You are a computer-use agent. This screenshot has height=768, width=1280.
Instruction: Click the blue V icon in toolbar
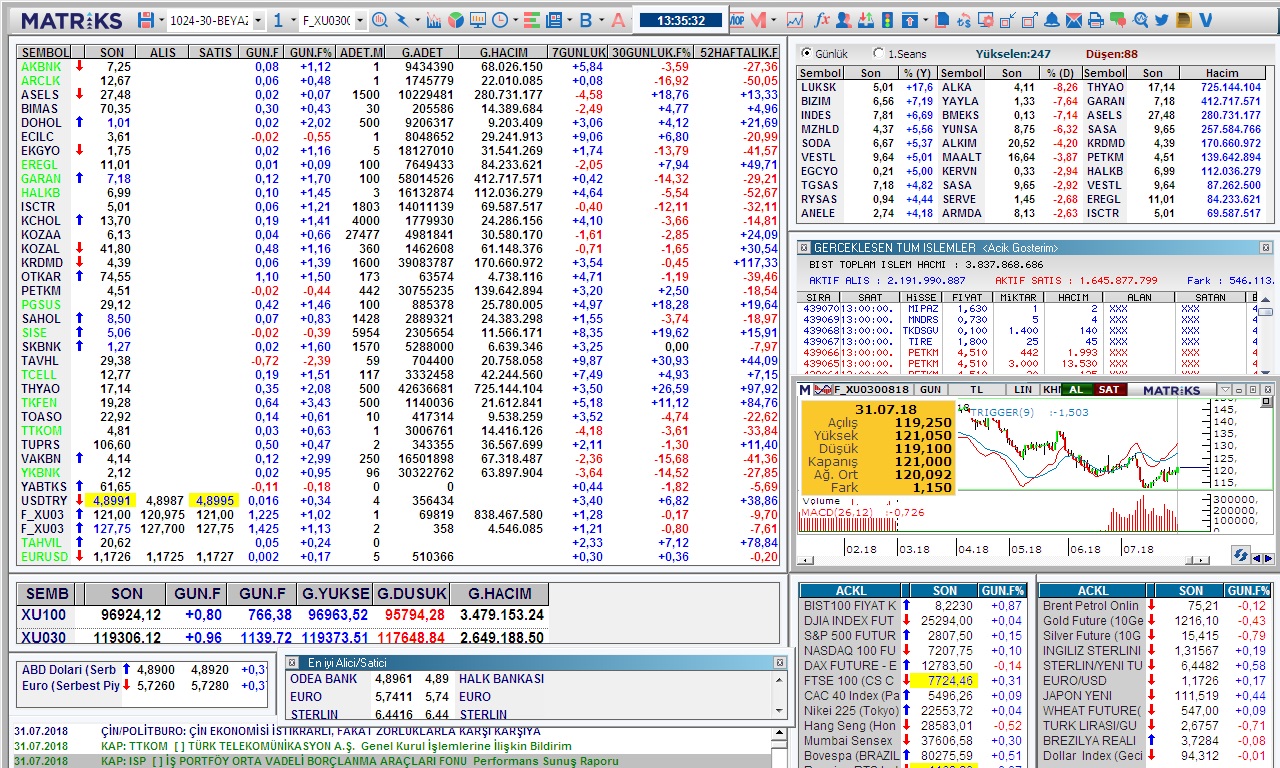coord(1205,20)
